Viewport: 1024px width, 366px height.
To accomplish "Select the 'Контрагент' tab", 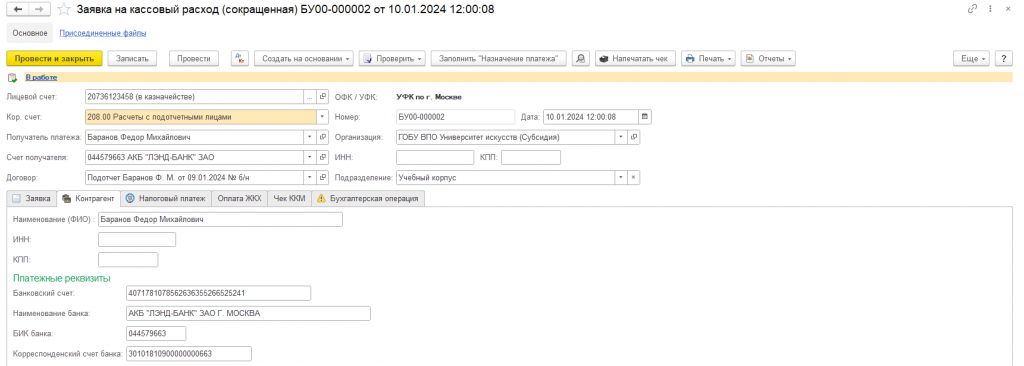I will click(x=88, y=199).
